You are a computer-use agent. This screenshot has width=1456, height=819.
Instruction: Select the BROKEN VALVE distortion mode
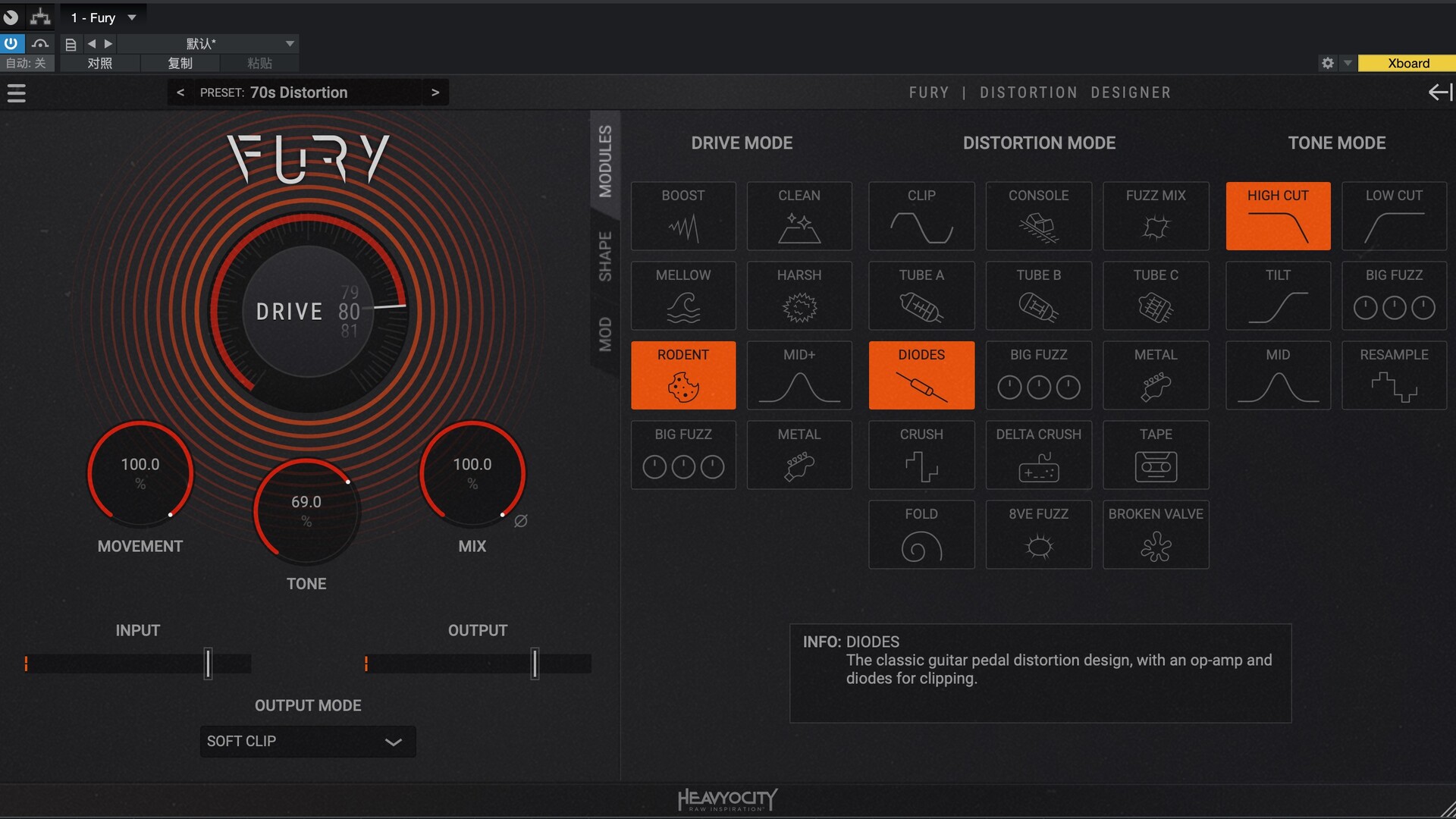pyautogui.click(x=1156, y=535)
